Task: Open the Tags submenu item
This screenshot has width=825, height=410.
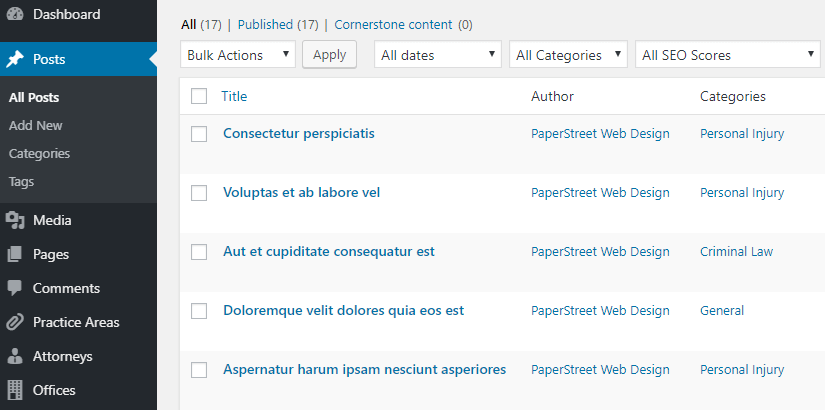Action: (x=21, y=182)
